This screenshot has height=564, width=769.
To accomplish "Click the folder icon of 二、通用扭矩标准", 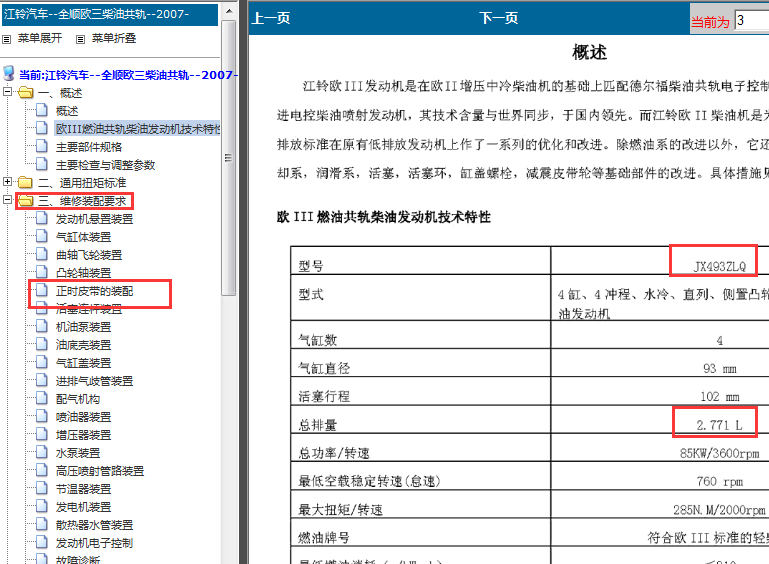I will (x=26, y=183).
